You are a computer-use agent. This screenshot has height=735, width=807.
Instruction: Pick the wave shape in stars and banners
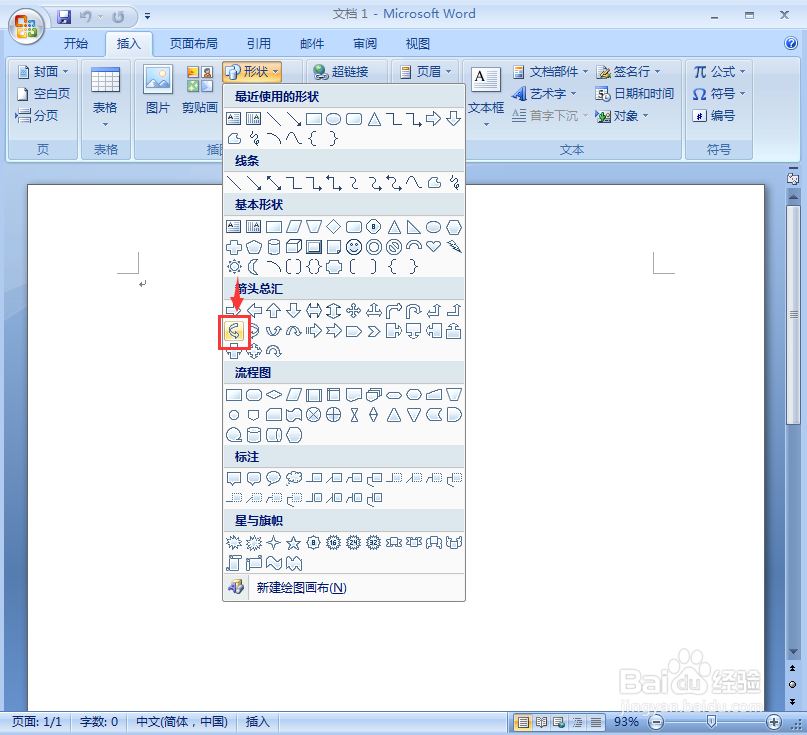tap(274, 563)
